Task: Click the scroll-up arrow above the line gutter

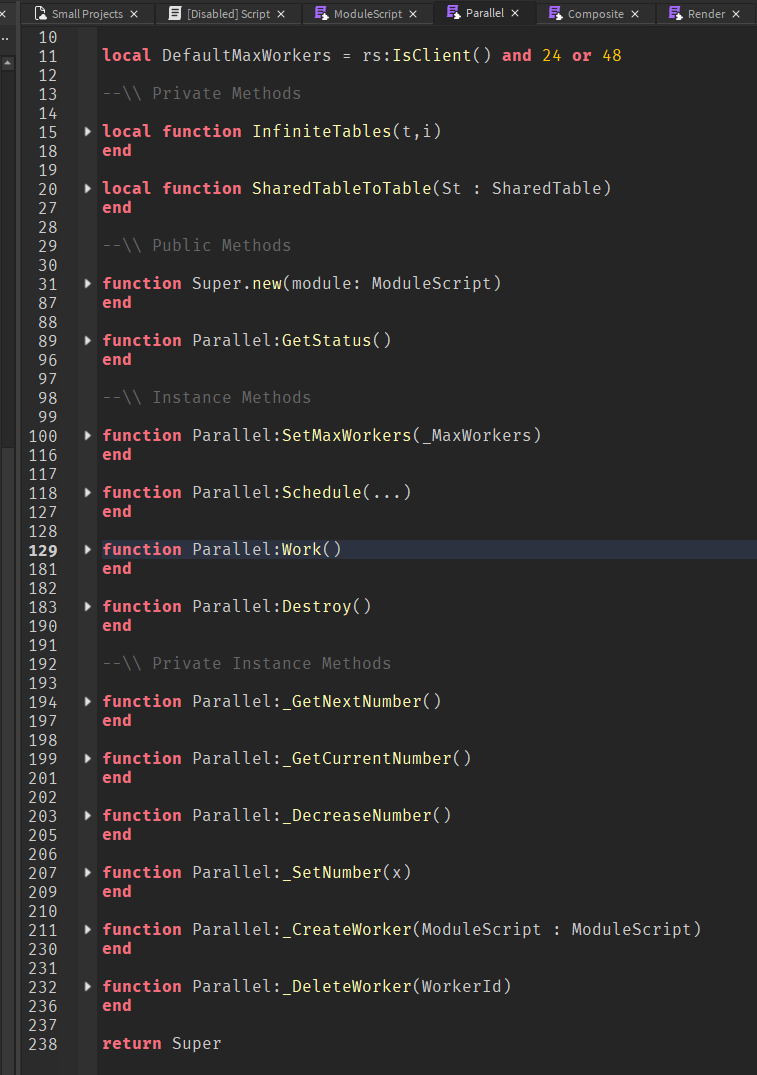Action: point(7,63)
